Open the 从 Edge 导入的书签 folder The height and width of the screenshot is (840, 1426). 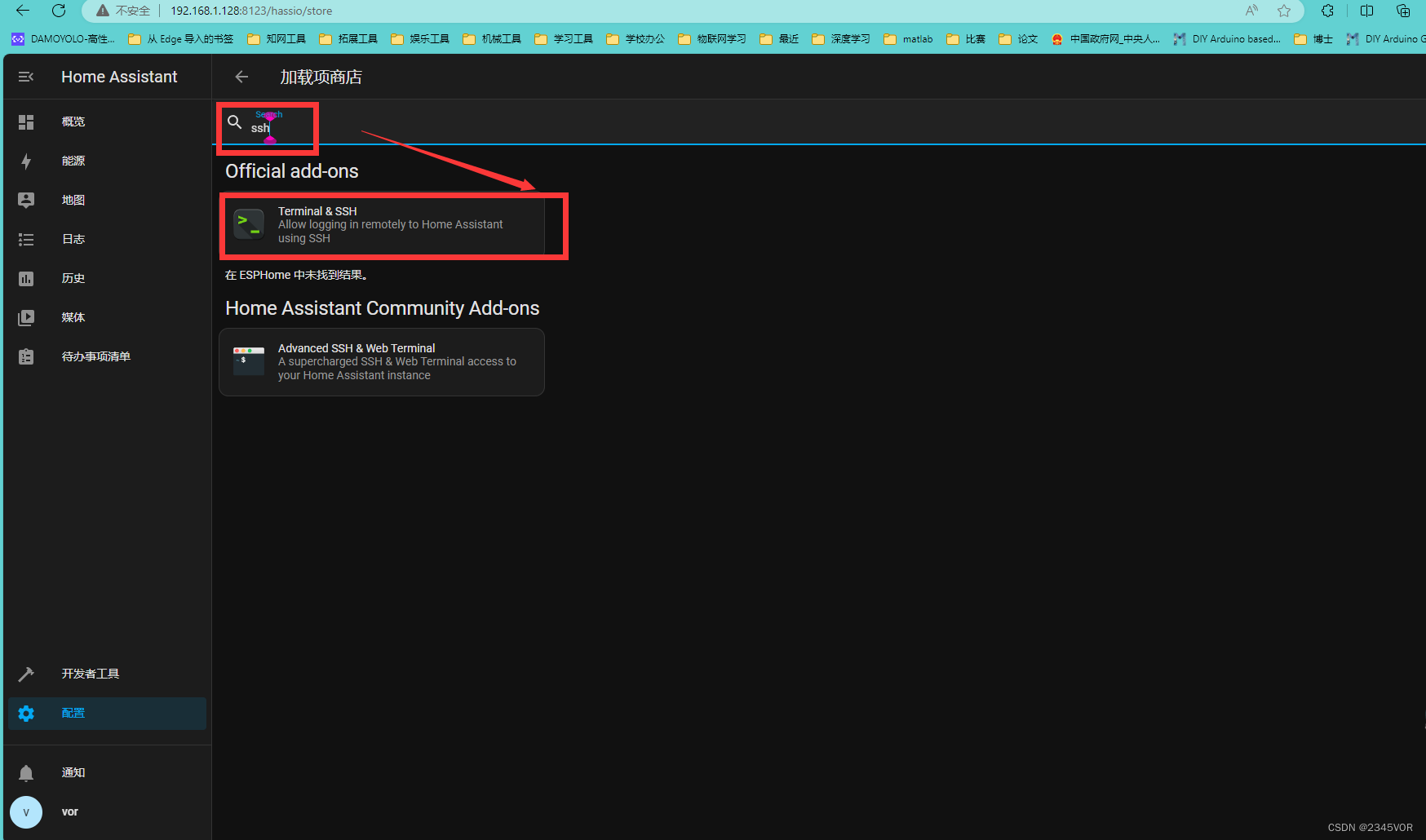(x=181, y=38)
